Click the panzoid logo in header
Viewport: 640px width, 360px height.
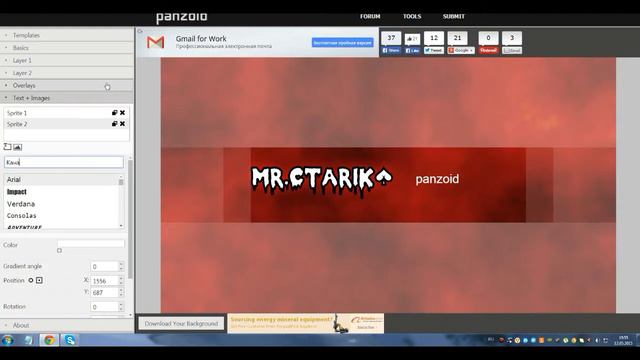coord(182,18)
